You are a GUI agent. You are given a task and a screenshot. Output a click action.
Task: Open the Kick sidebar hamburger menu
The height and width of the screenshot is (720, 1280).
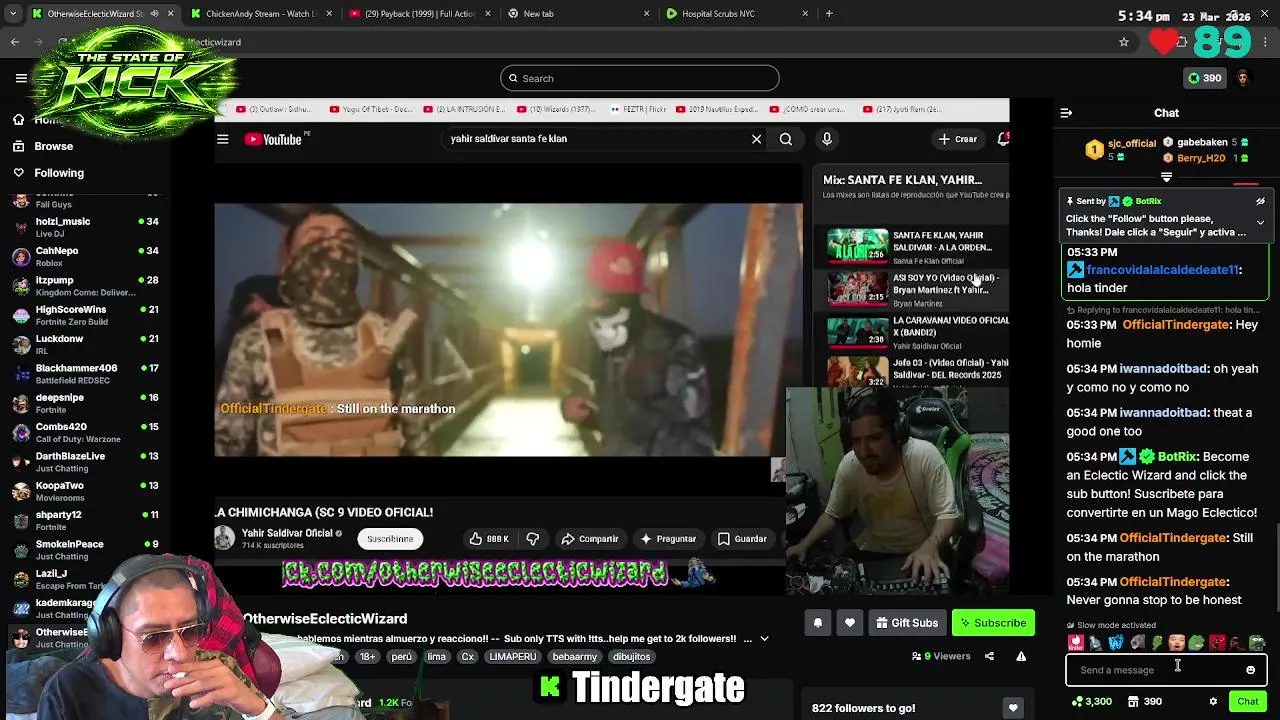click(x=21, y=78)
